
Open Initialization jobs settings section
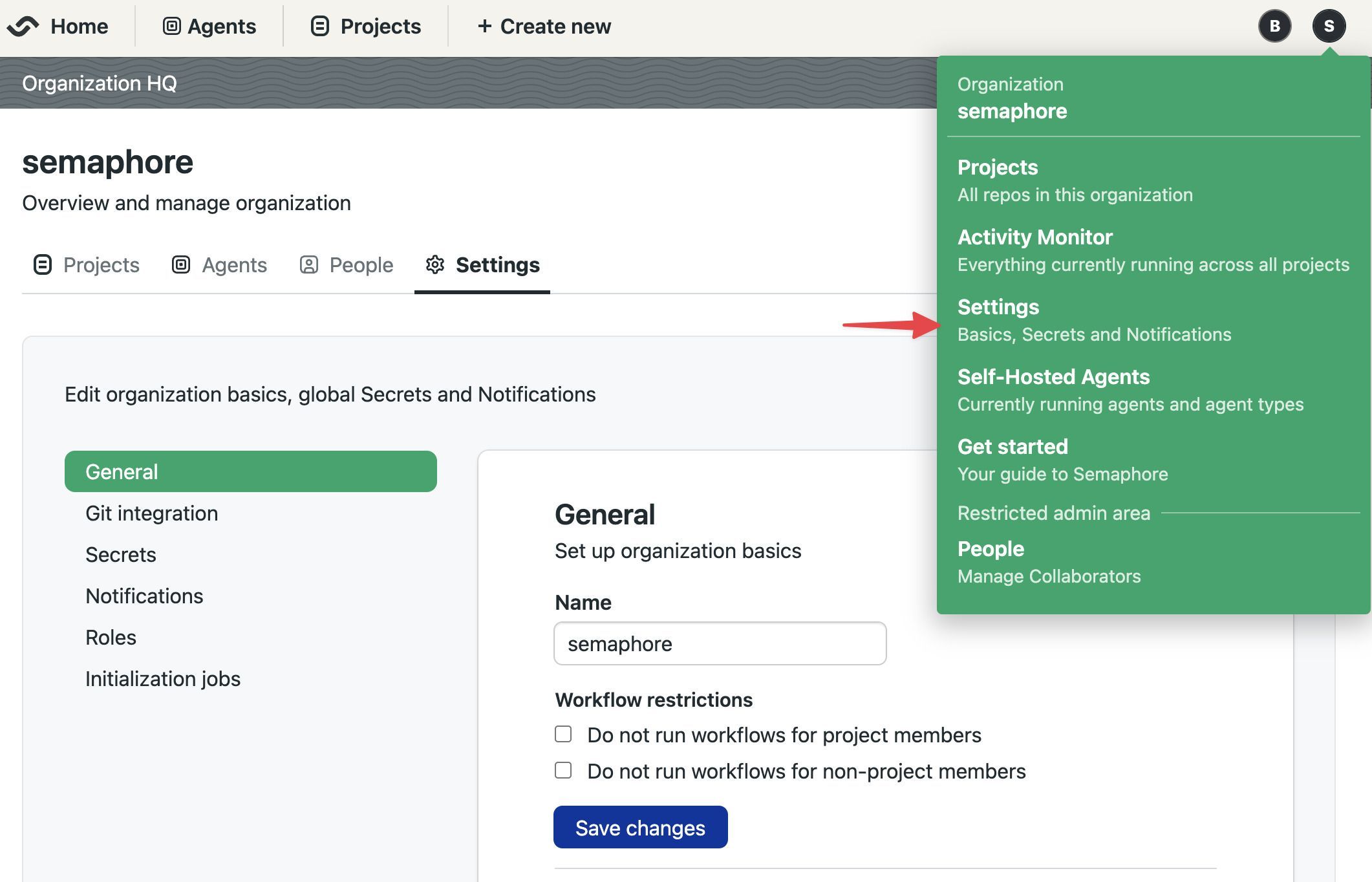163,679
